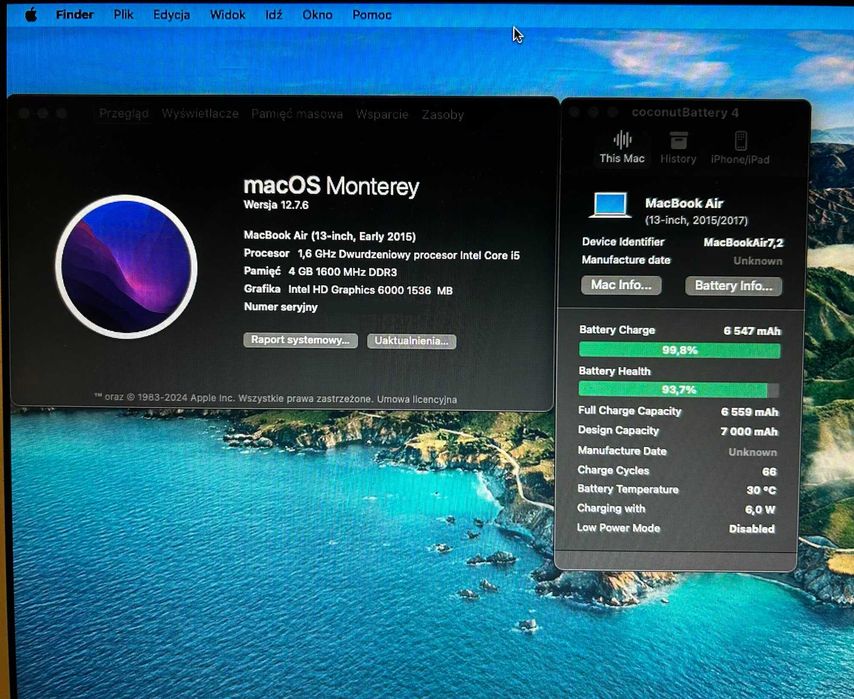Click the MacBook Air laptop icon
Screen dimensions: 854x699
610,205
